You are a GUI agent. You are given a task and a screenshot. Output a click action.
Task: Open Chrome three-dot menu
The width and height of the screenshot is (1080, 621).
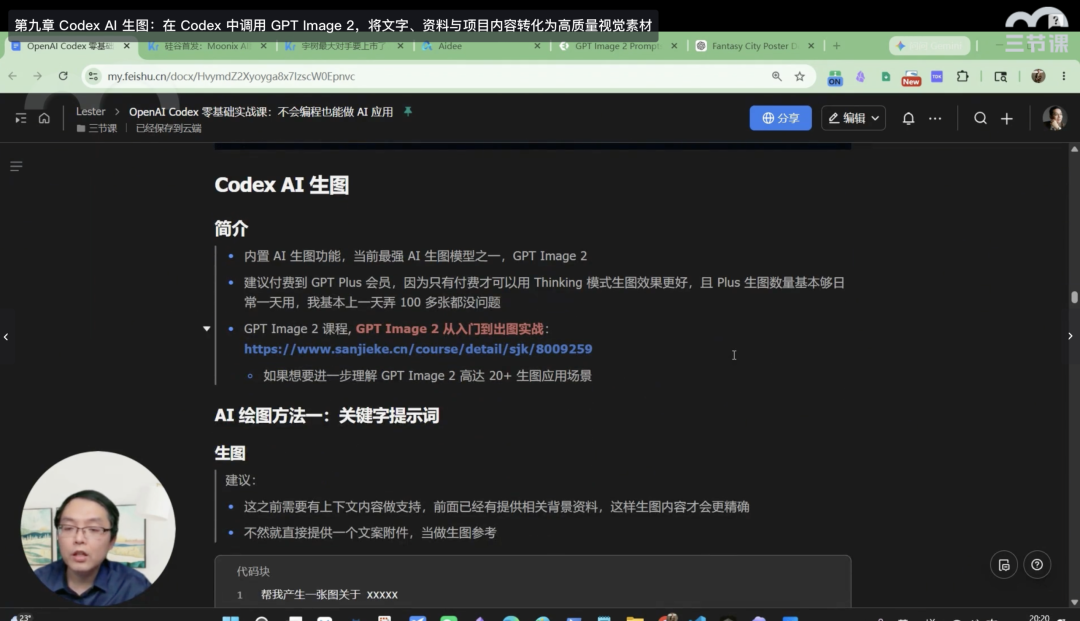(x=1063, y=76)
